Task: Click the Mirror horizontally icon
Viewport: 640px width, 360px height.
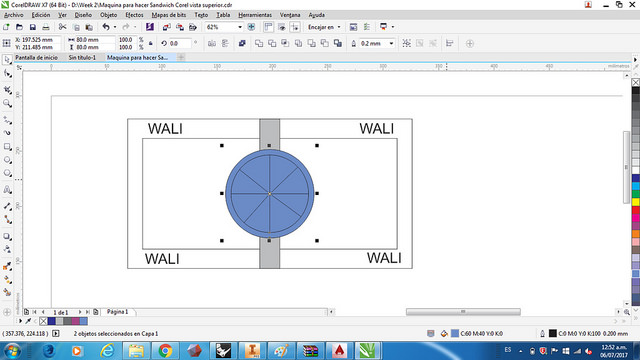Action: 211,43
